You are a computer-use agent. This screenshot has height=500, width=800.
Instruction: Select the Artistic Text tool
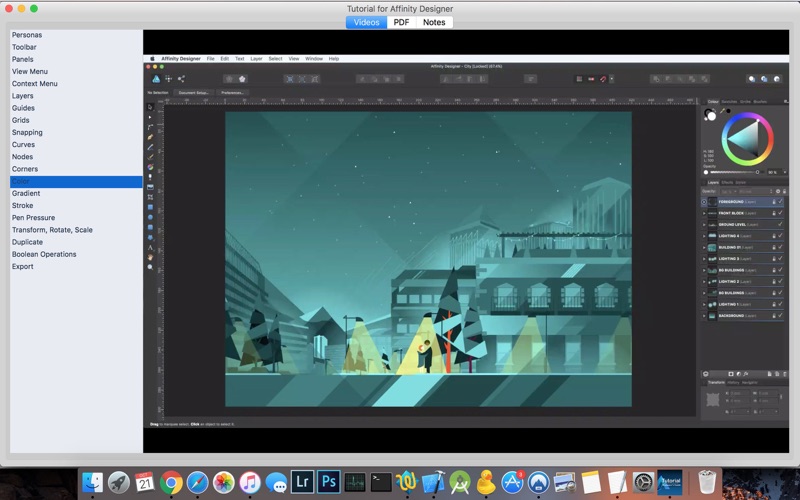150,247
